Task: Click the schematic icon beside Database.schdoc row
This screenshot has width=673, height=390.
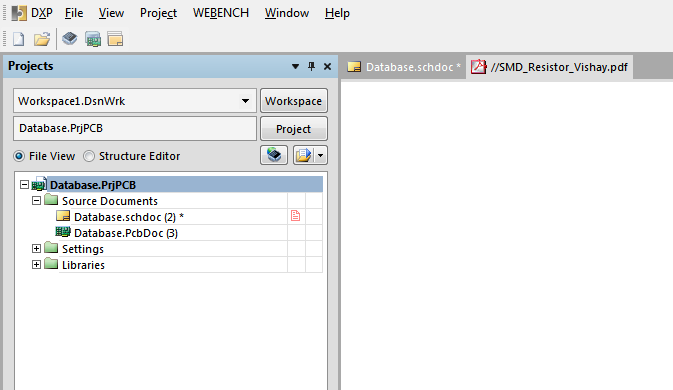Action: tap(63, 216)
